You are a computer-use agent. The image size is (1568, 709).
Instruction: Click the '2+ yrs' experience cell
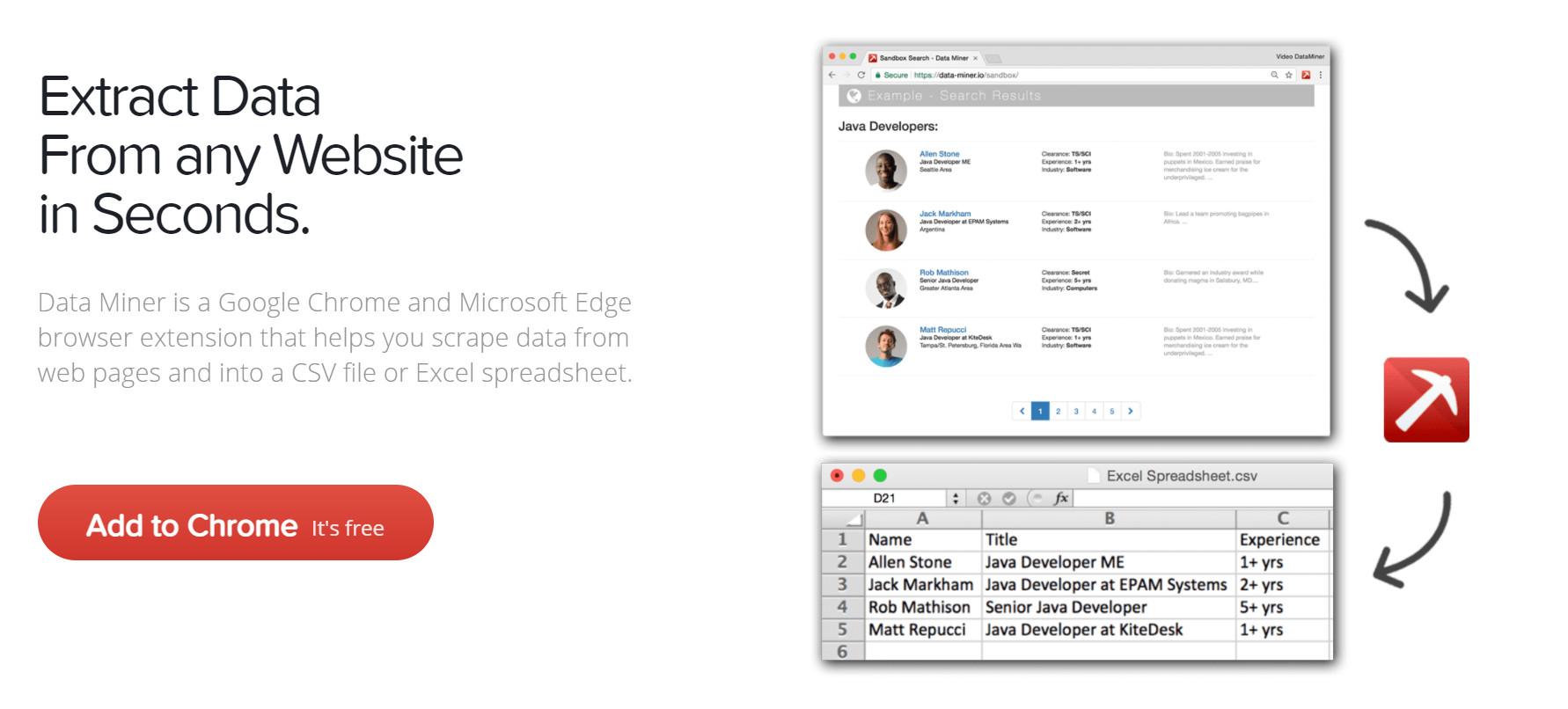1283,585
